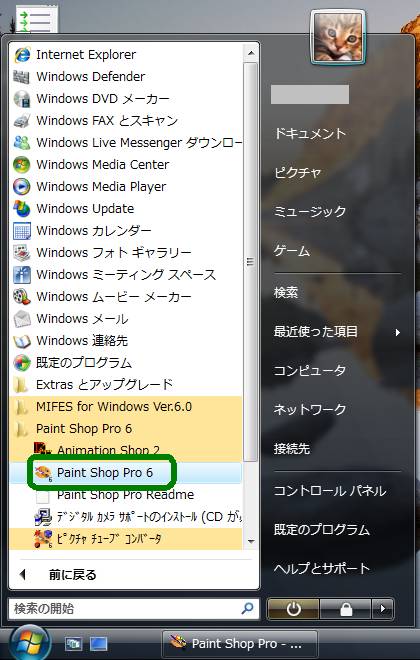Open Windows Update
This screenshot has width=420, height=660.
125,208
